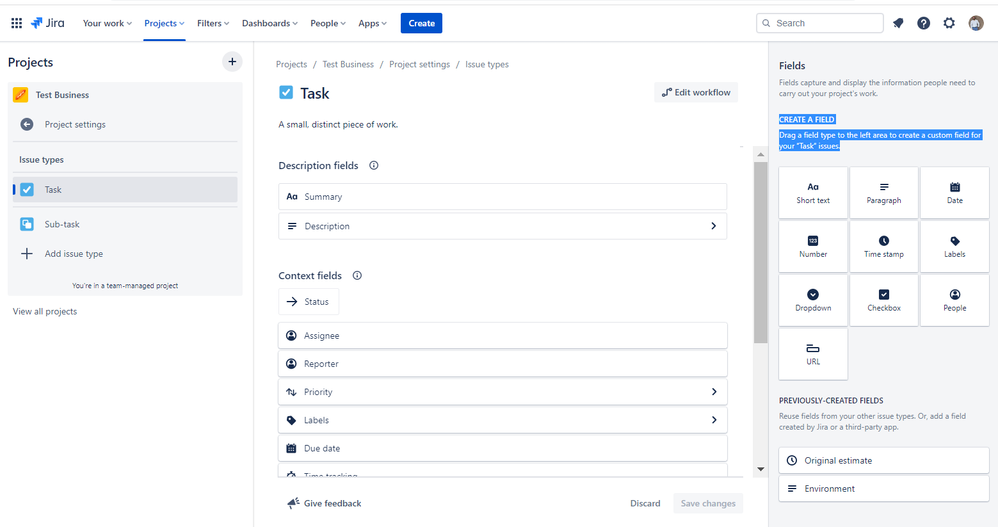Image resolution: width=998 pixels, height=527 pixels.
Task: Select Task issue type in sidebar
Action: 125,190
